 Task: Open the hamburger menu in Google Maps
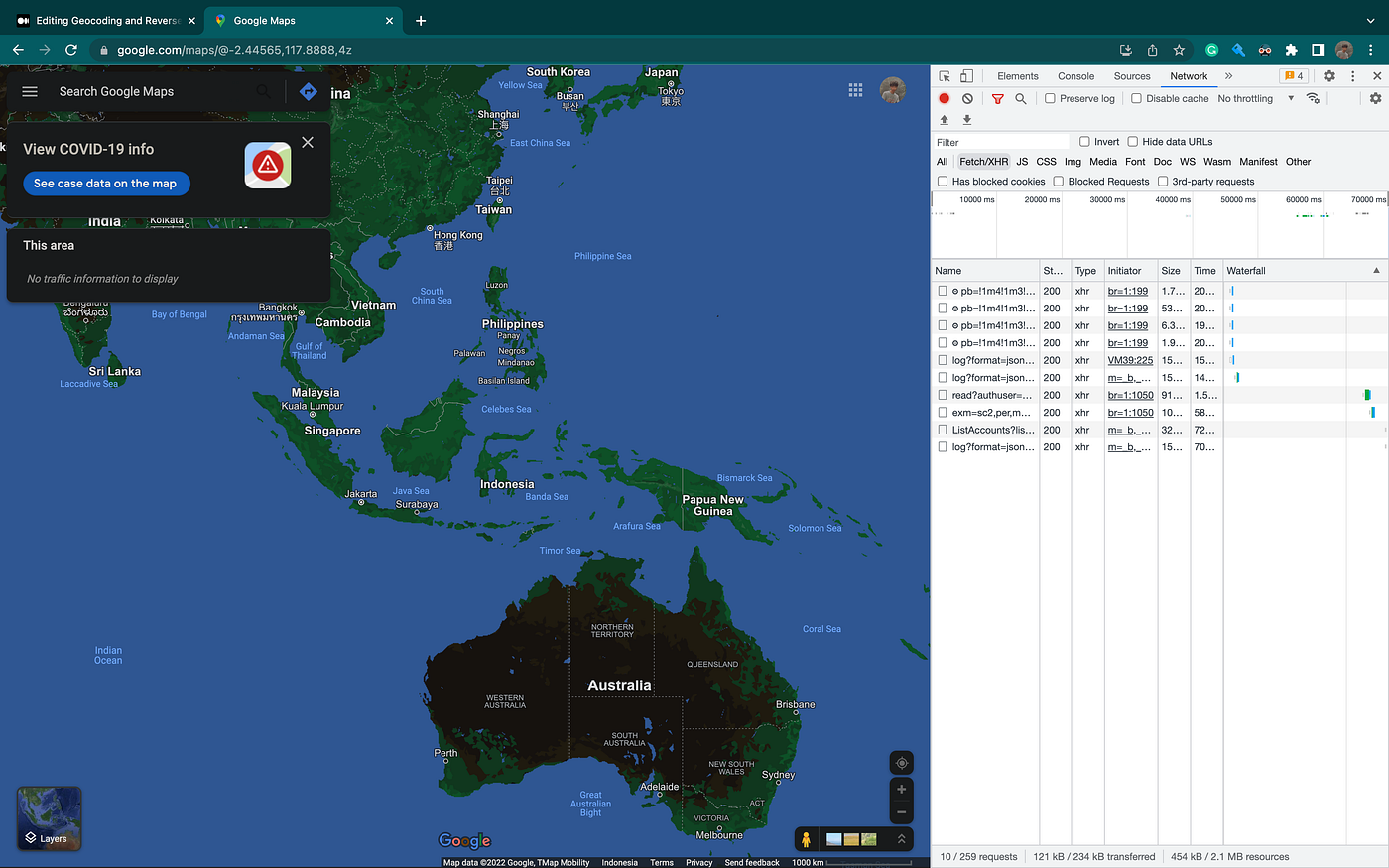(29, 91)
